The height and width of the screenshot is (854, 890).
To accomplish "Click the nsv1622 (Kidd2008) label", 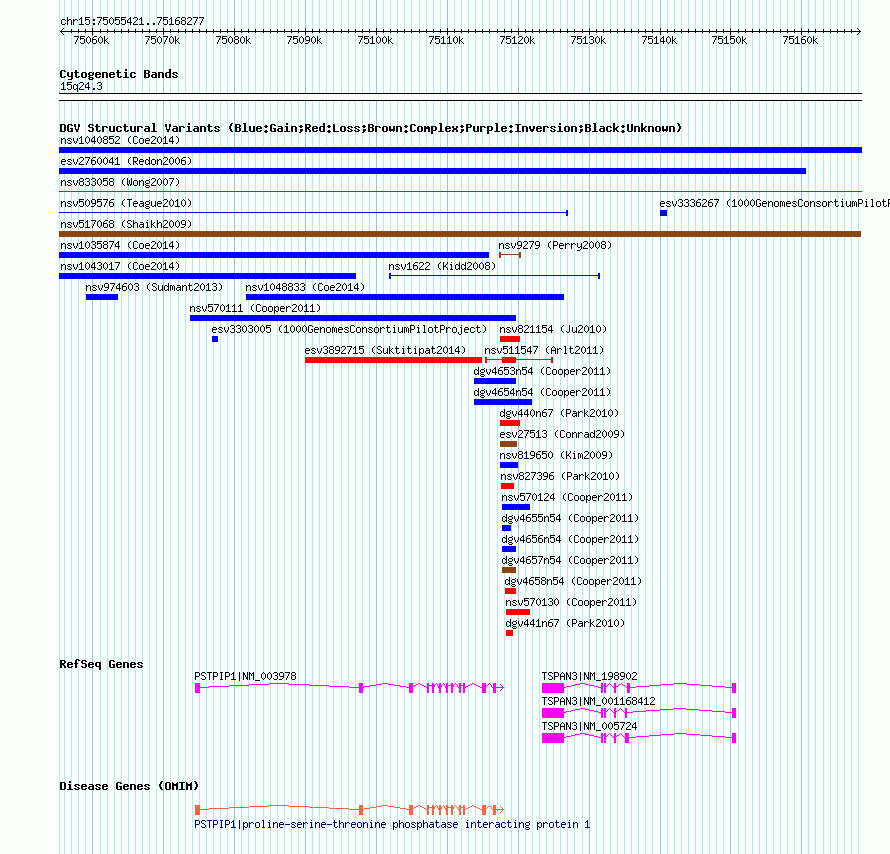I will (x=442, y=266).
